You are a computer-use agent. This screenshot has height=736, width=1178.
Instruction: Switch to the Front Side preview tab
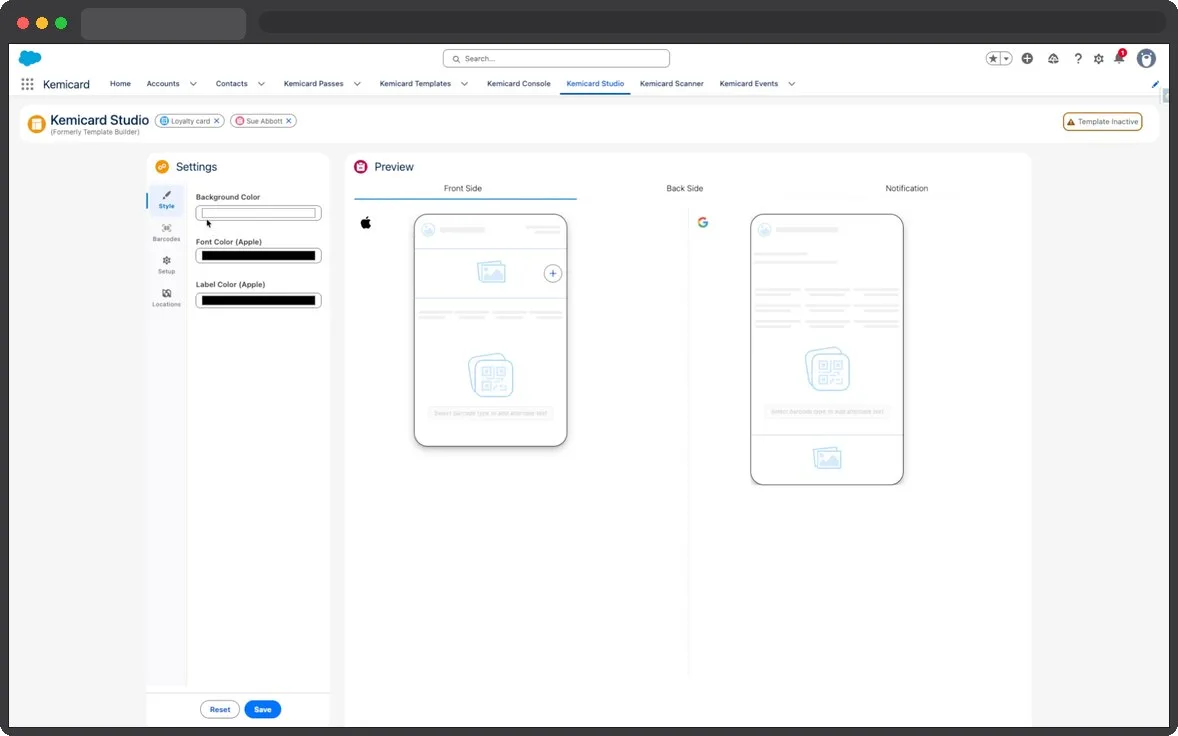(x=463, y=189)
